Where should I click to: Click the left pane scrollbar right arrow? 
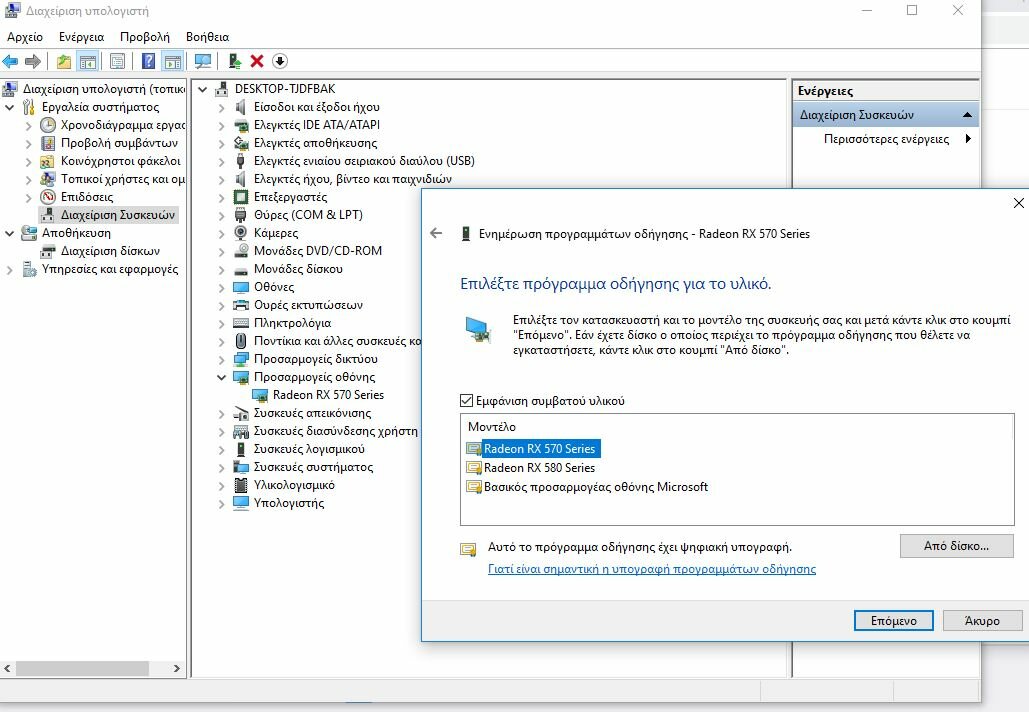tap(177, 668)
